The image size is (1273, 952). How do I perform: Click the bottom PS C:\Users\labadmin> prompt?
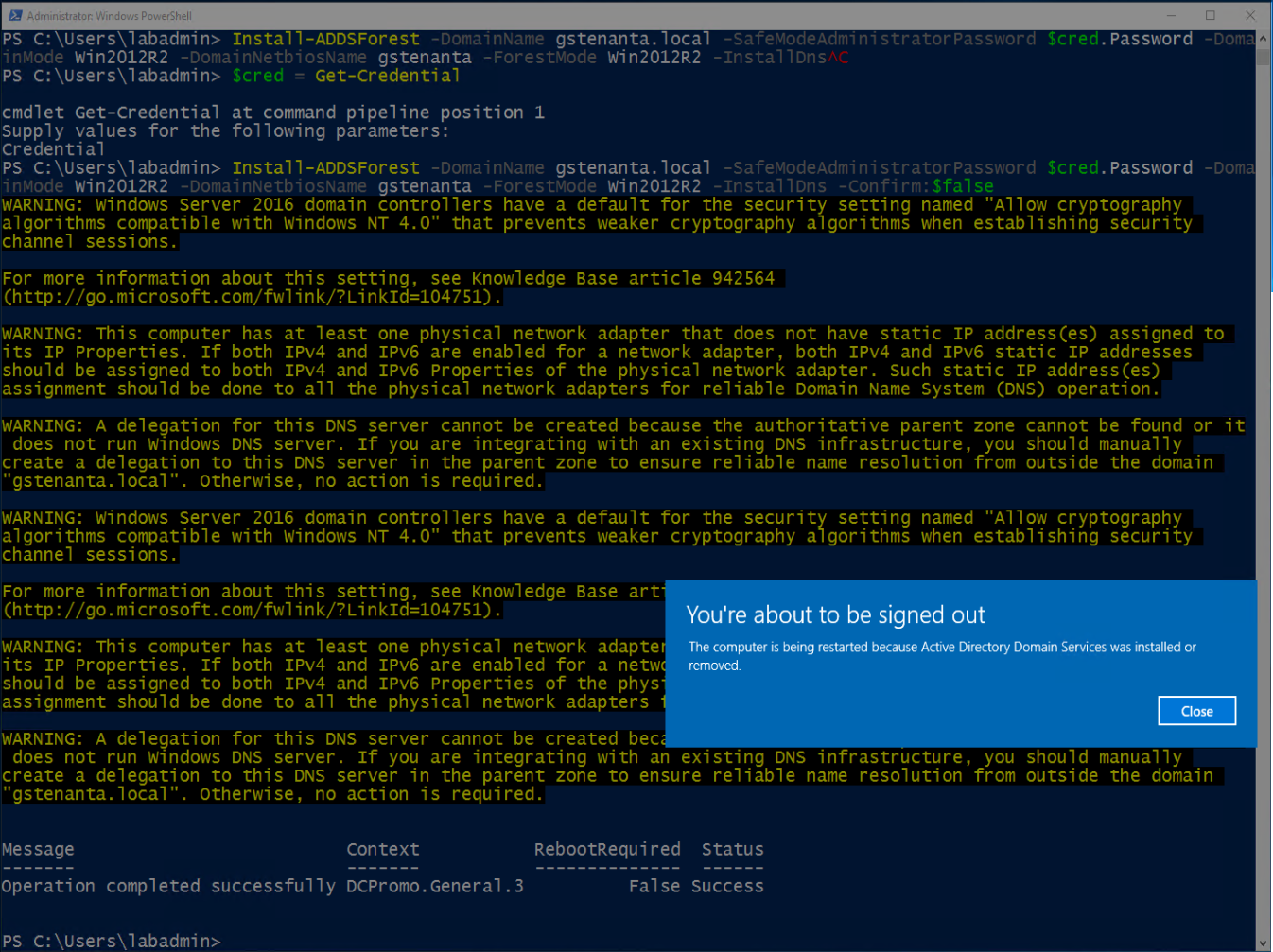pos(111,942)
